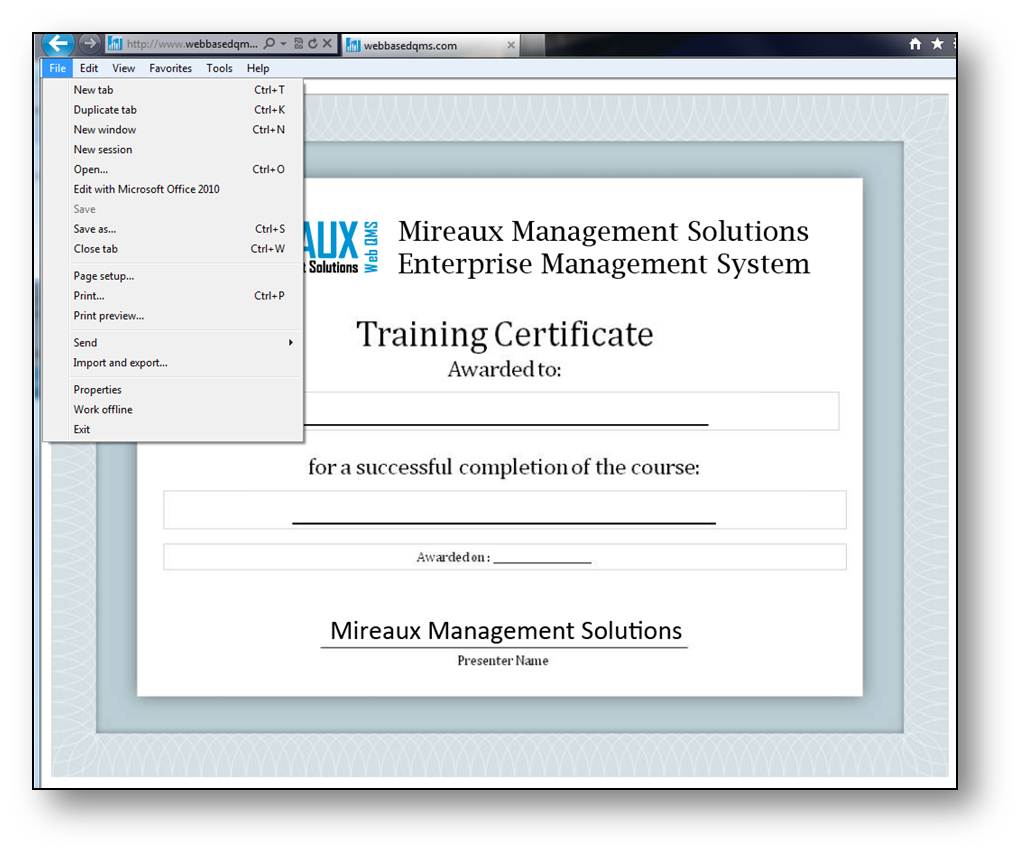Choose Save as... from File menu
The height and width of the screenshot is (855, 1023).
coord(173,229)
